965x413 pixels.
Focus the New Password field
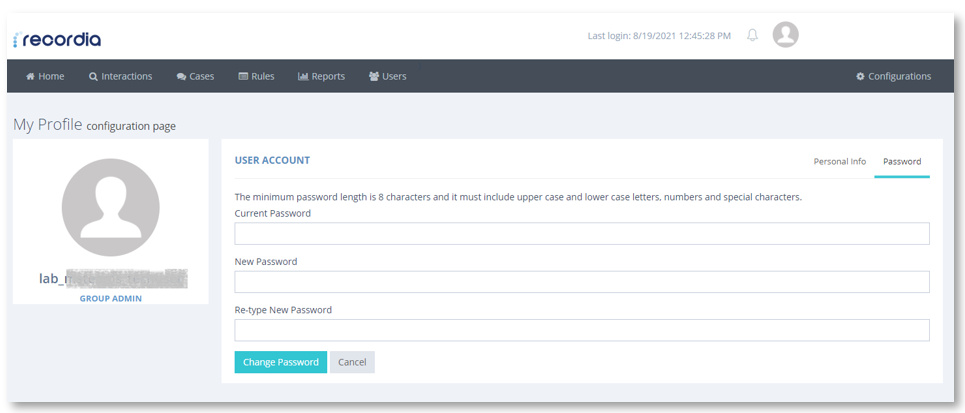point(582,282)
